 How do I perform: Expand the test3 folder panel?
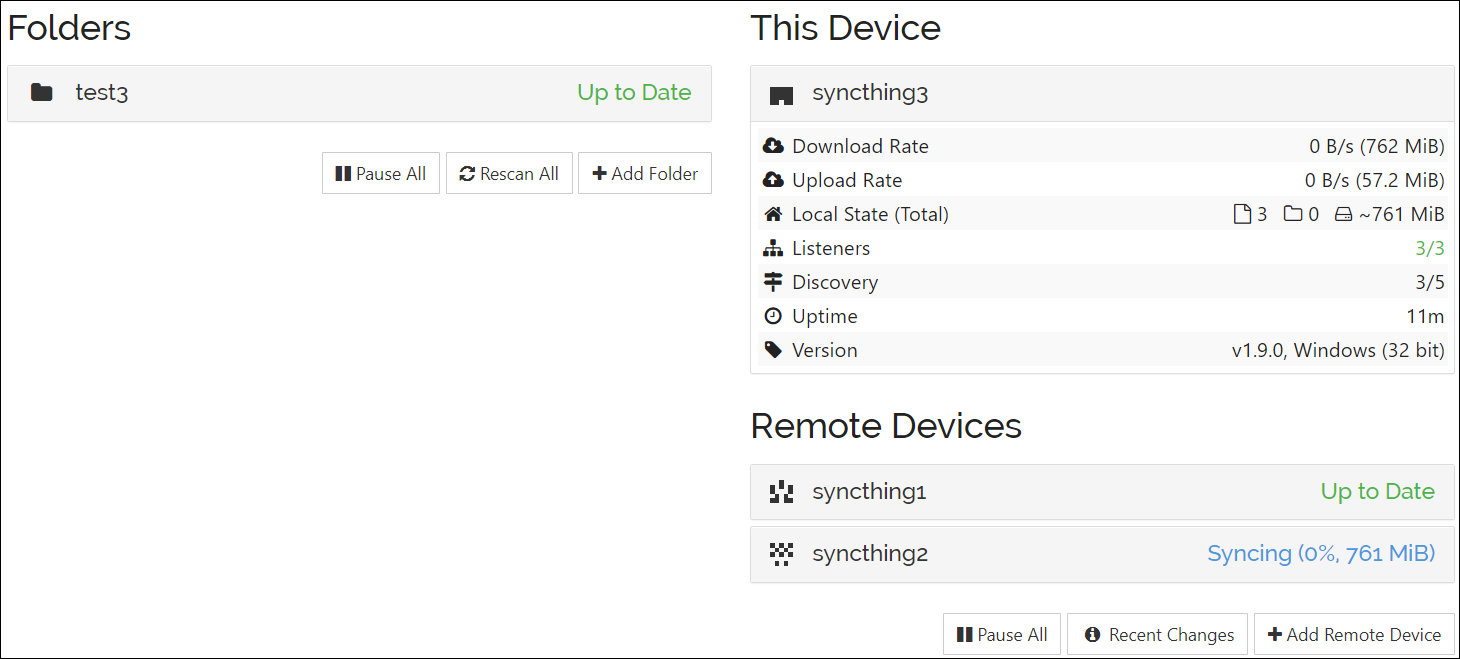(300, 92)
